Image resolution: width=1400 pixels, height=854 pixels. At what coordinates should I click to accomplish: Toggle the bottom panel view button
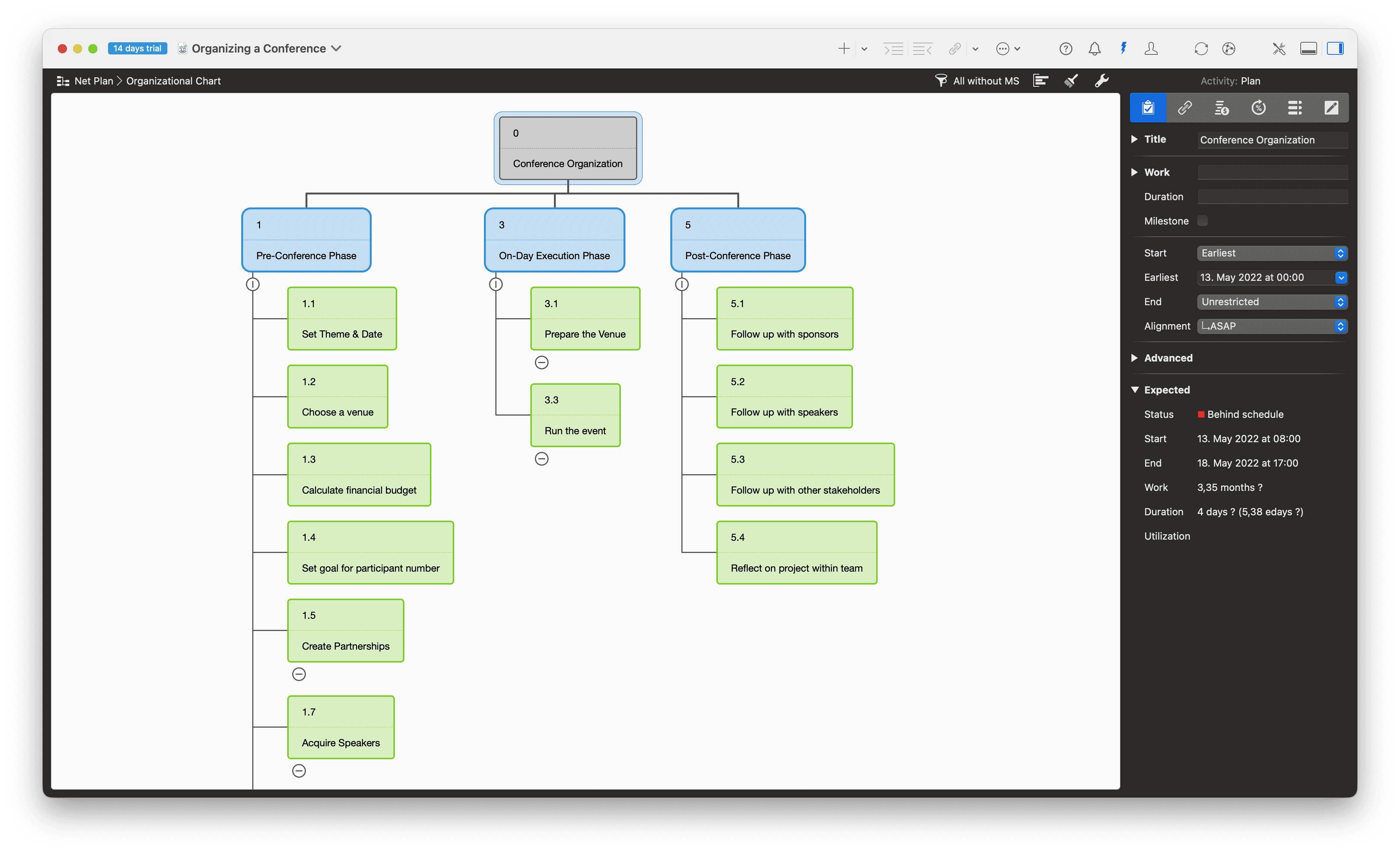pos(1308,49)
